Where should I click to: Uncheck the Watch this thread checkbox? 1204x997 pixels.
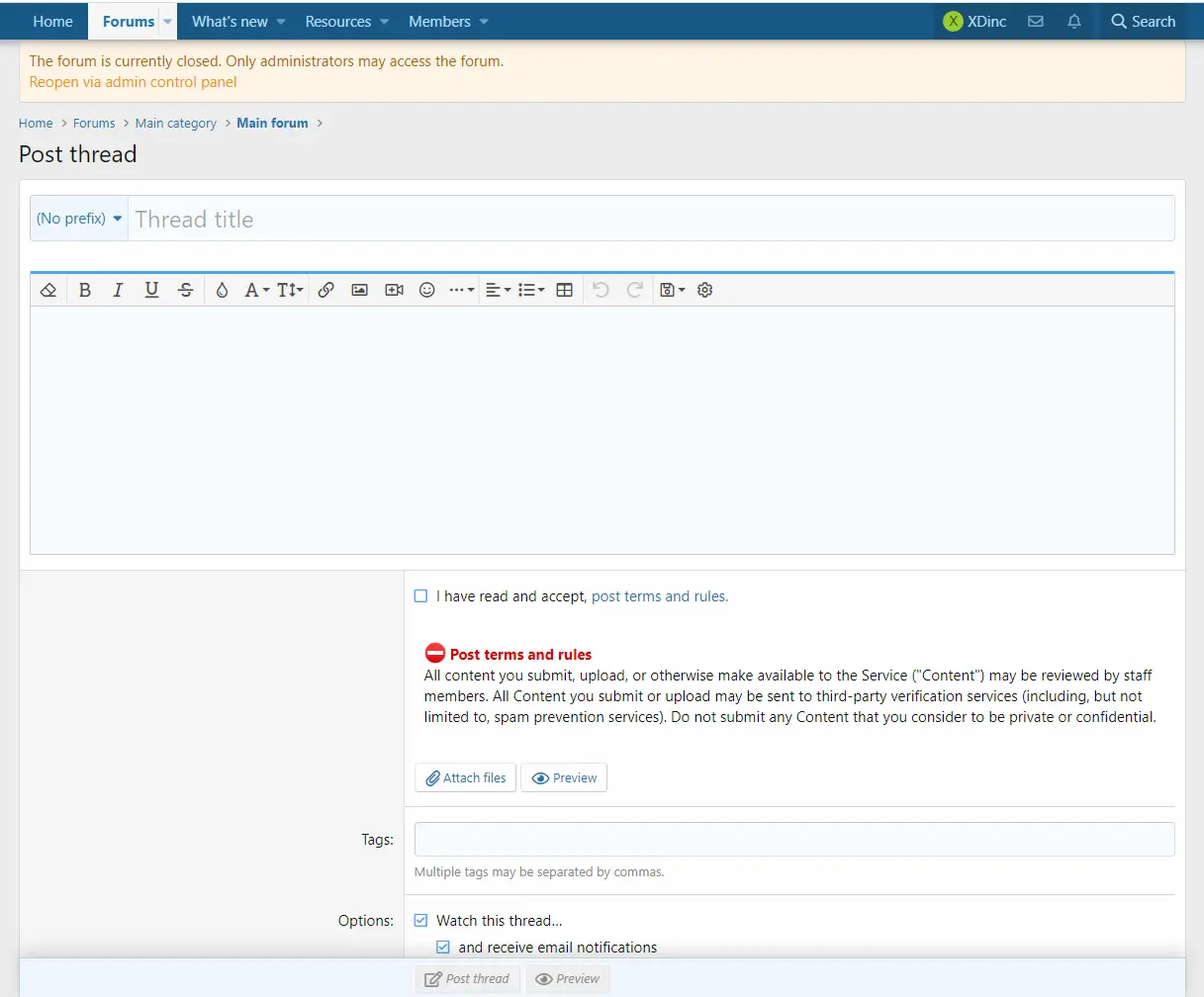(420, 920)
